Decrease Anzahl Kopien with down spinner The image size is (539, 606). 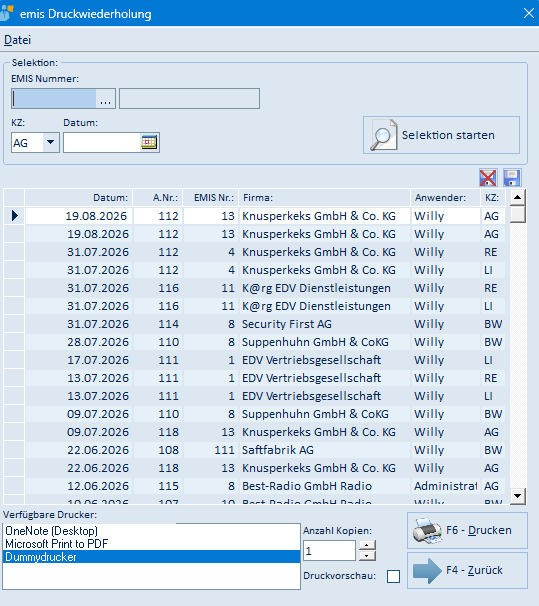[x=367, y=556]
